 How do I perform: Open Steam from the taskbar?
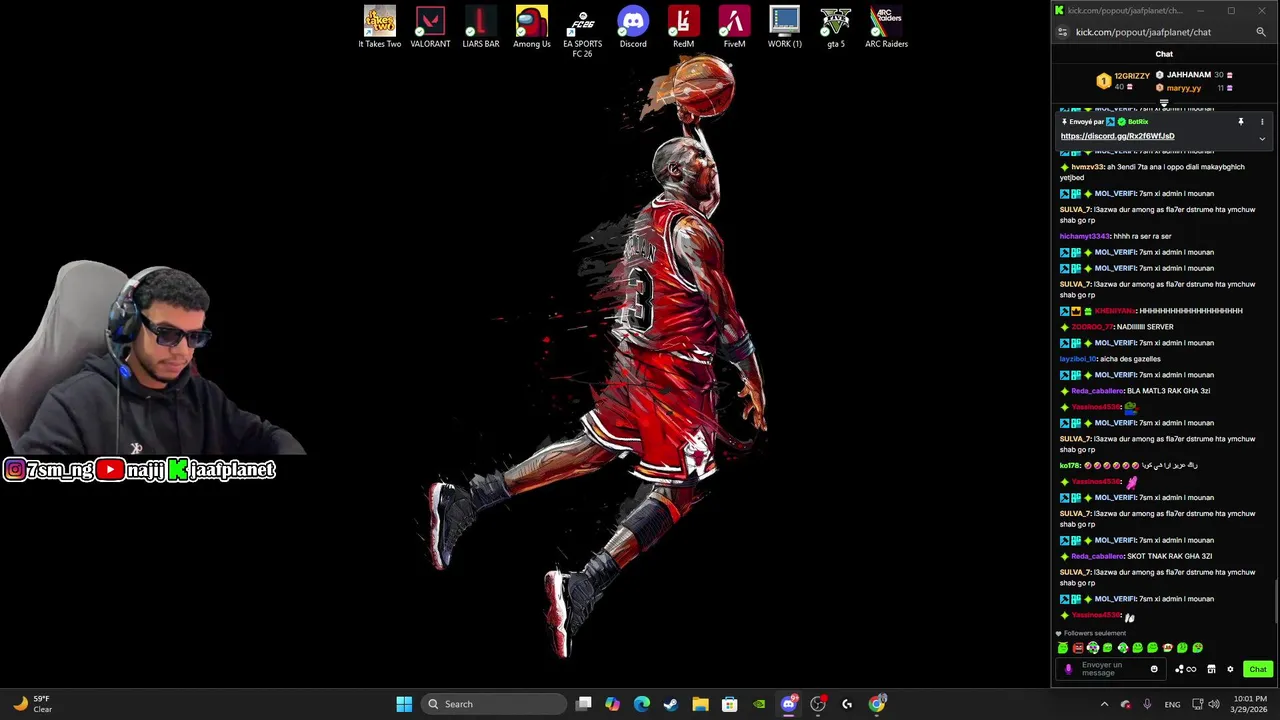[x=671, y=704]
